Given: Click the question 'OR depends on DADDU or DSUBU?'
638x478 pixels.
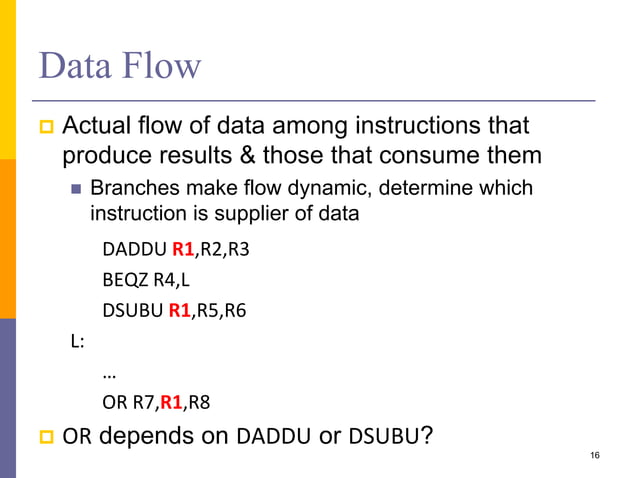Looking at the screenshot, I should (x=247, y=436).
